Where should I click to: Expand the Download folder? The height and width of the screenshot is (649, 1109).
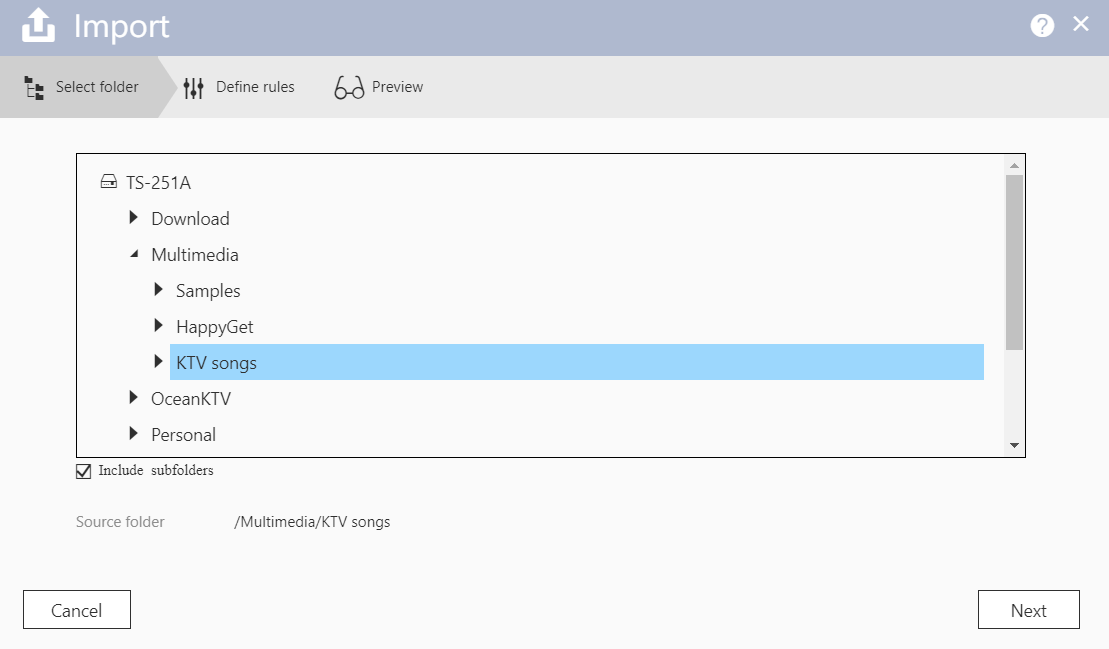click(x=134, y=218)
